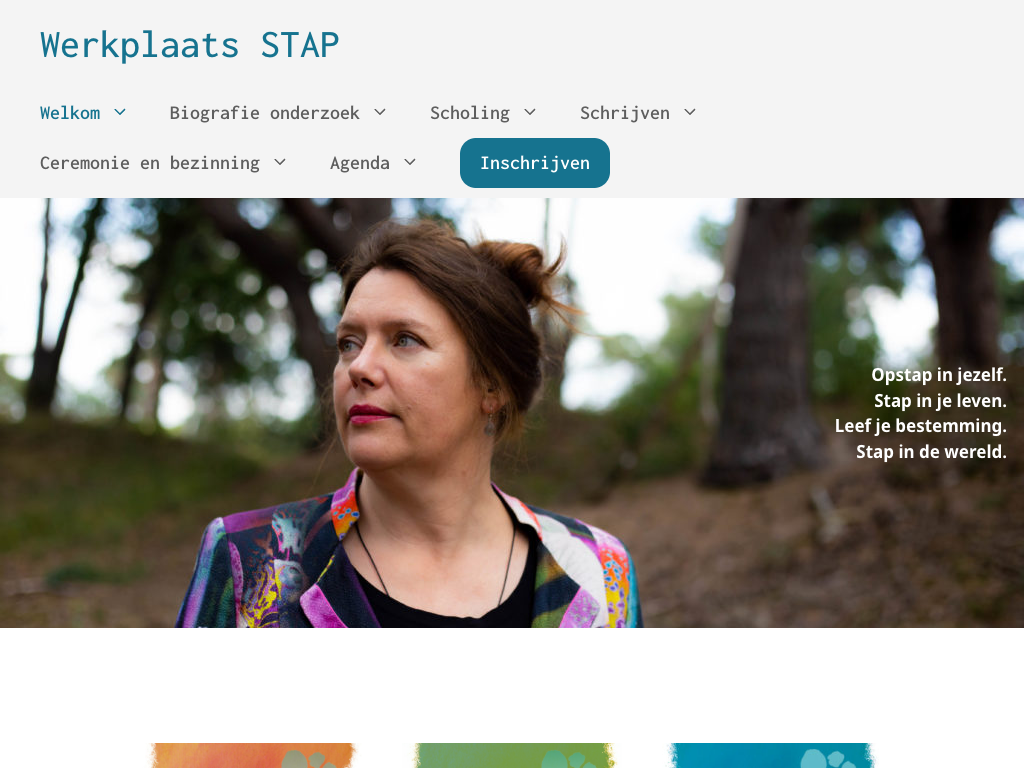Open Biografie onderzoek menu item
The height and width of the screenshot is (768, 1024).
click(264, 113)
